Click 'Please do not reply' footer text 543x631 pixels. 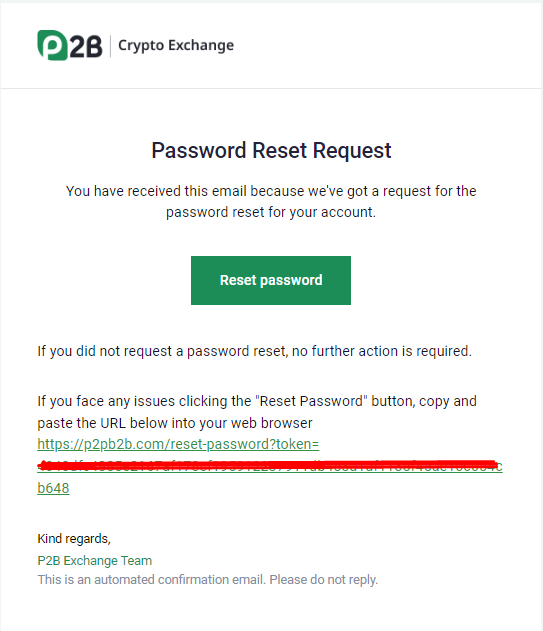(324, 579)
